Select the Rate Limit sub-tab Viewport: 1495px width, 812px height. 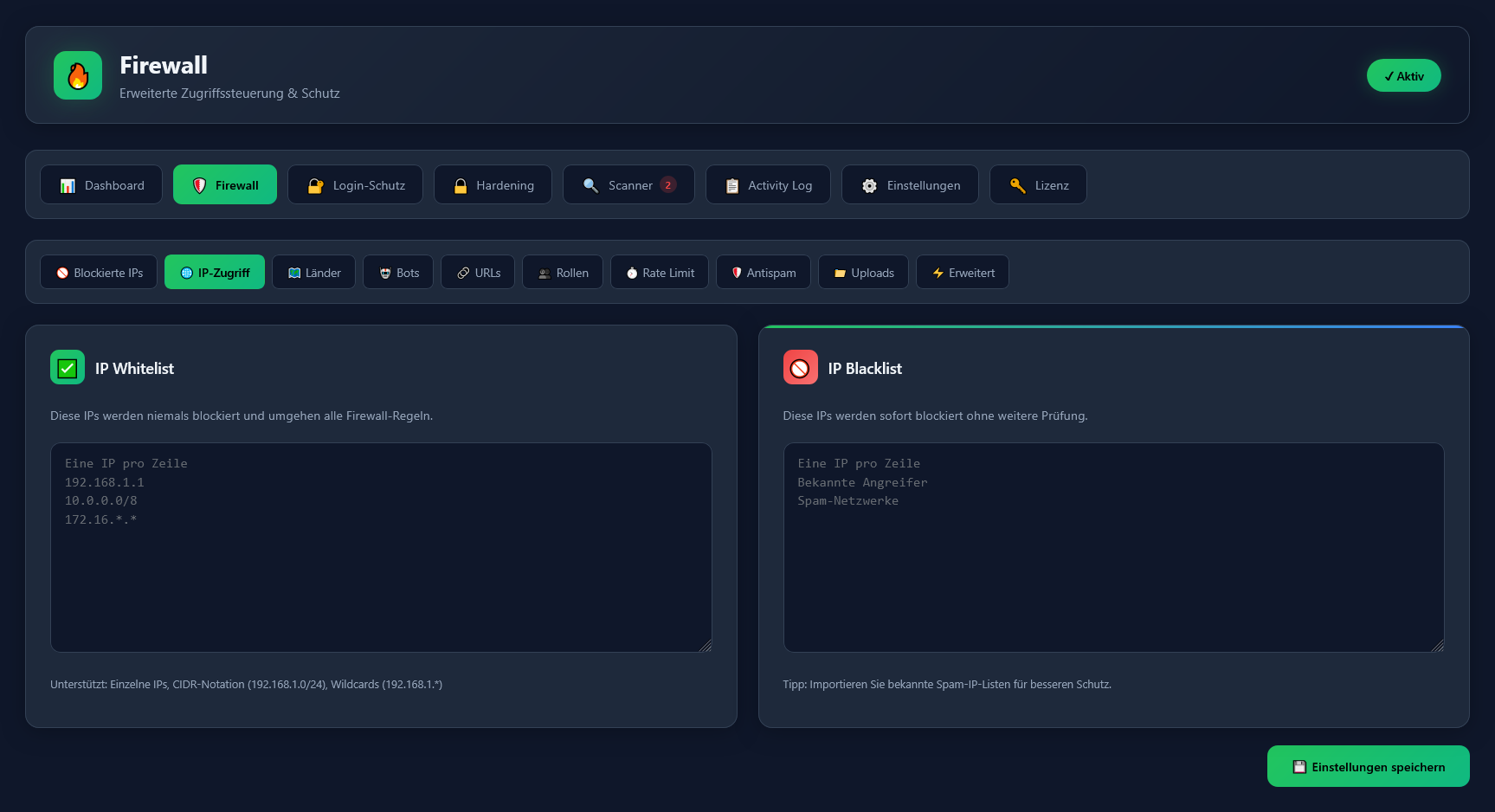[660, 273]
